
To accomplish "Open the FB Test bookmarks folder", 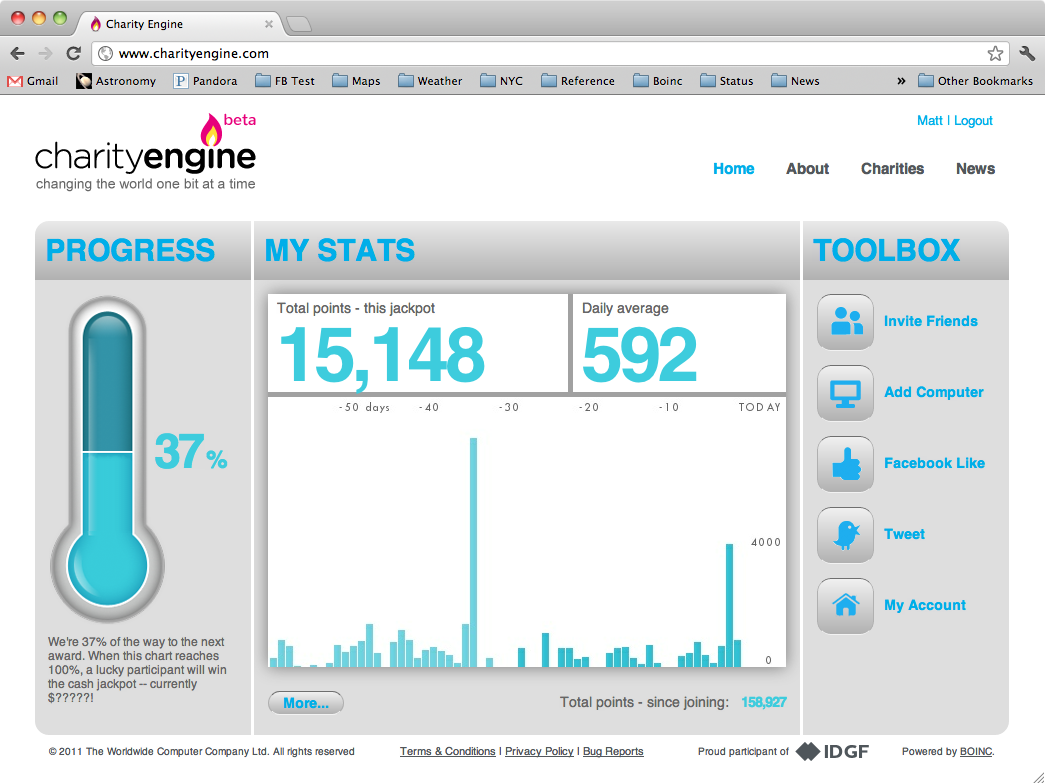I will point(285,81).
